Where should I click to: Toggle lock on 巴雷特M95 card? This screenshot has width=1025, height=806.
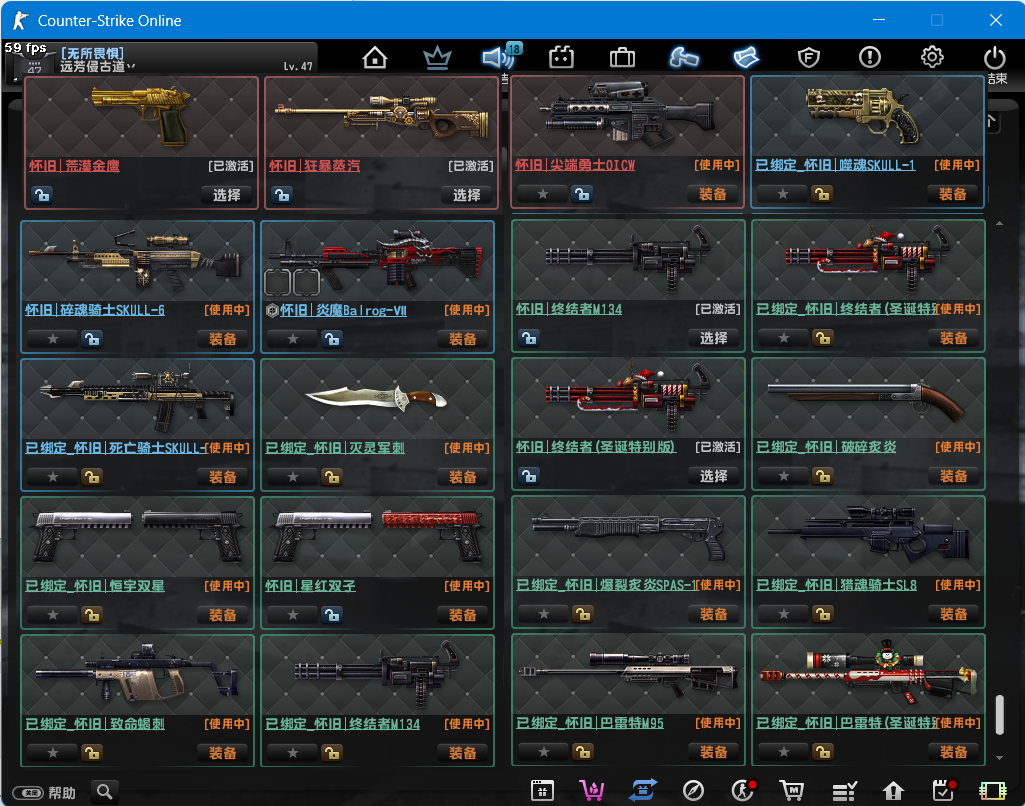point(582,752)
